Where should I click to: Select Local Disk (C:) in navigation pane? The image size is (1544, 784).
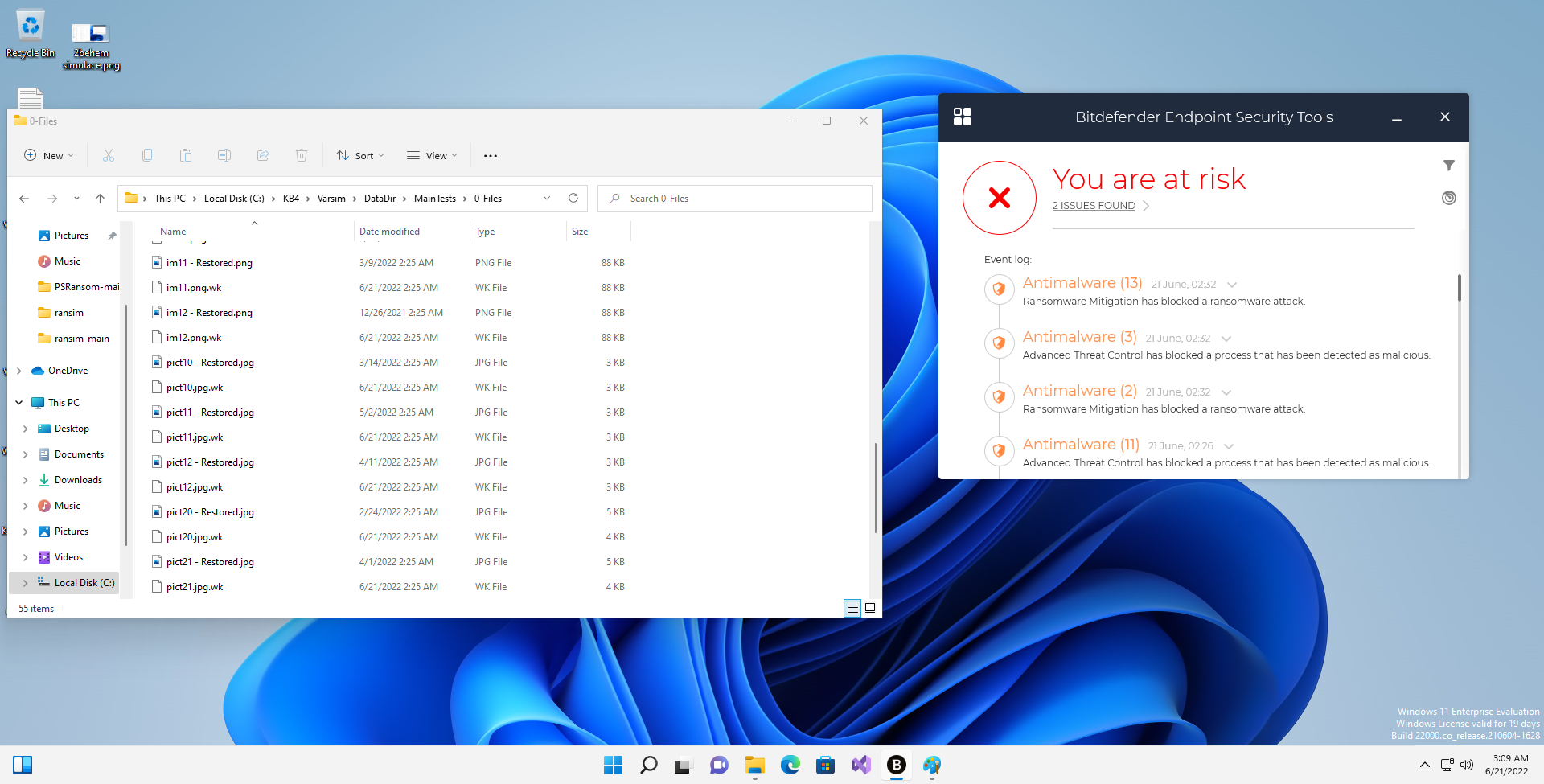click(x=64, y=583)
